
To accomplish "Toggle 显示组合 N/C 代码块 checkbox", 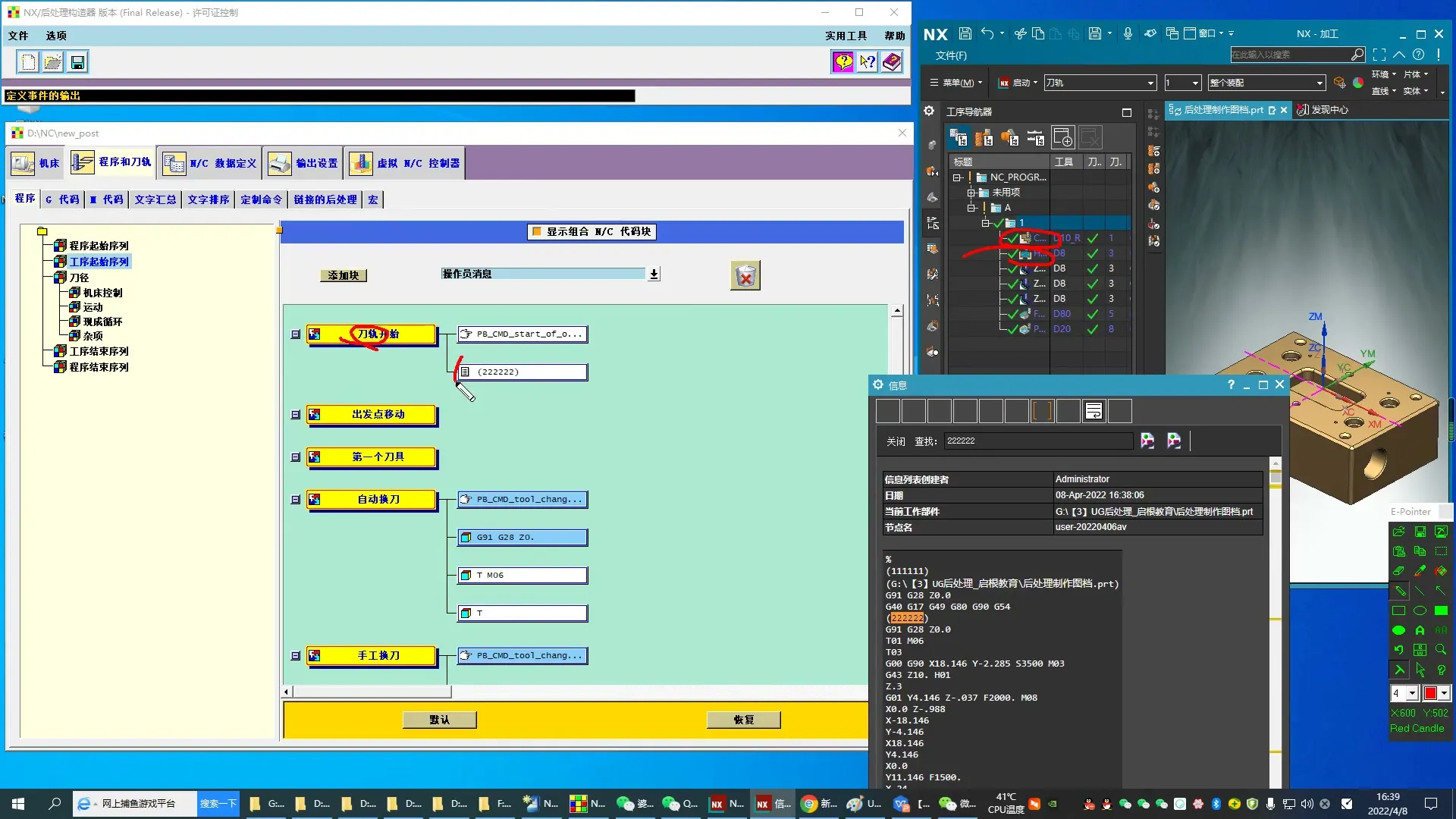I will click(537, 232).
